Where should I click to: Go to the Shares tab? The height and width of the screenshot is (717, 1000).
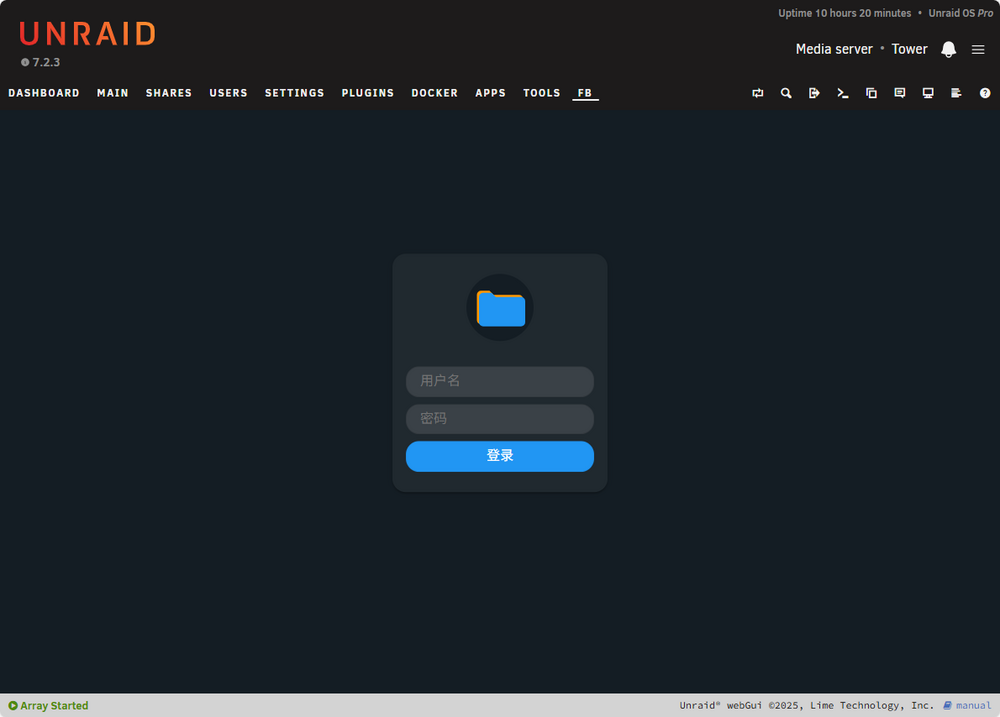[168, 93]
